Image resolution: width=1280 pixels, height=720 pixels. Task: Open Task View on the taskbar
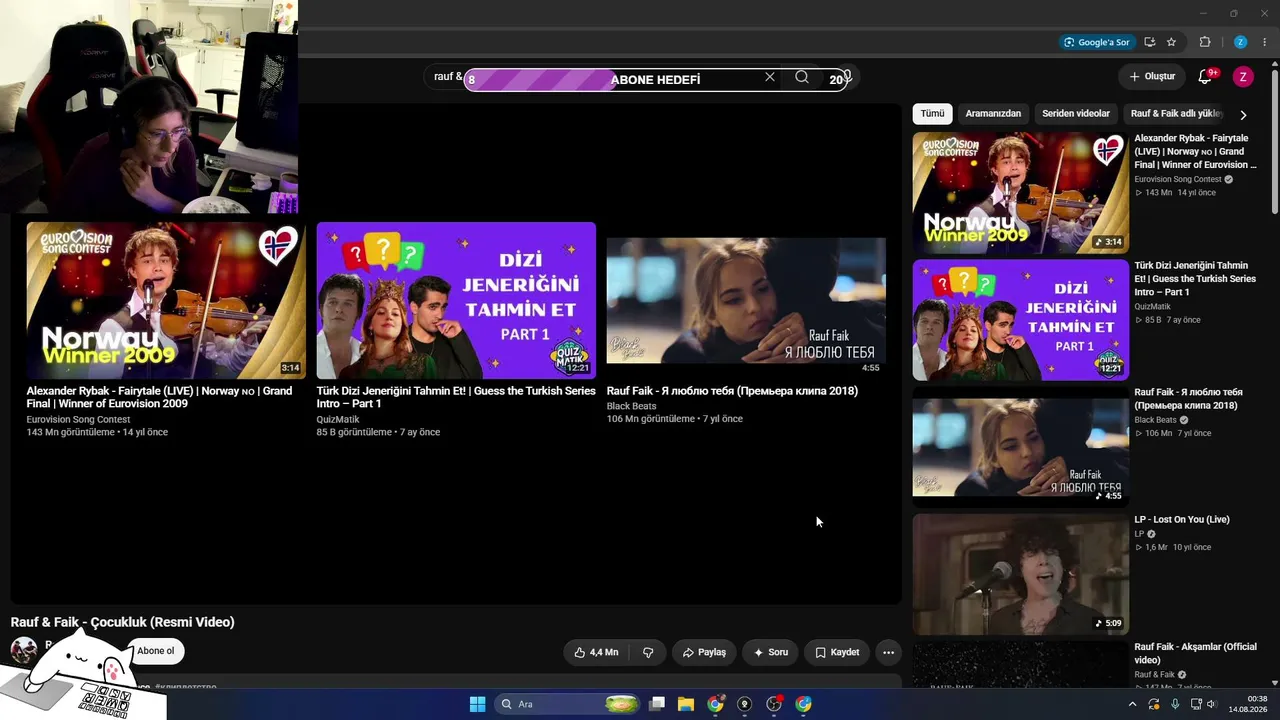(657, 704)
